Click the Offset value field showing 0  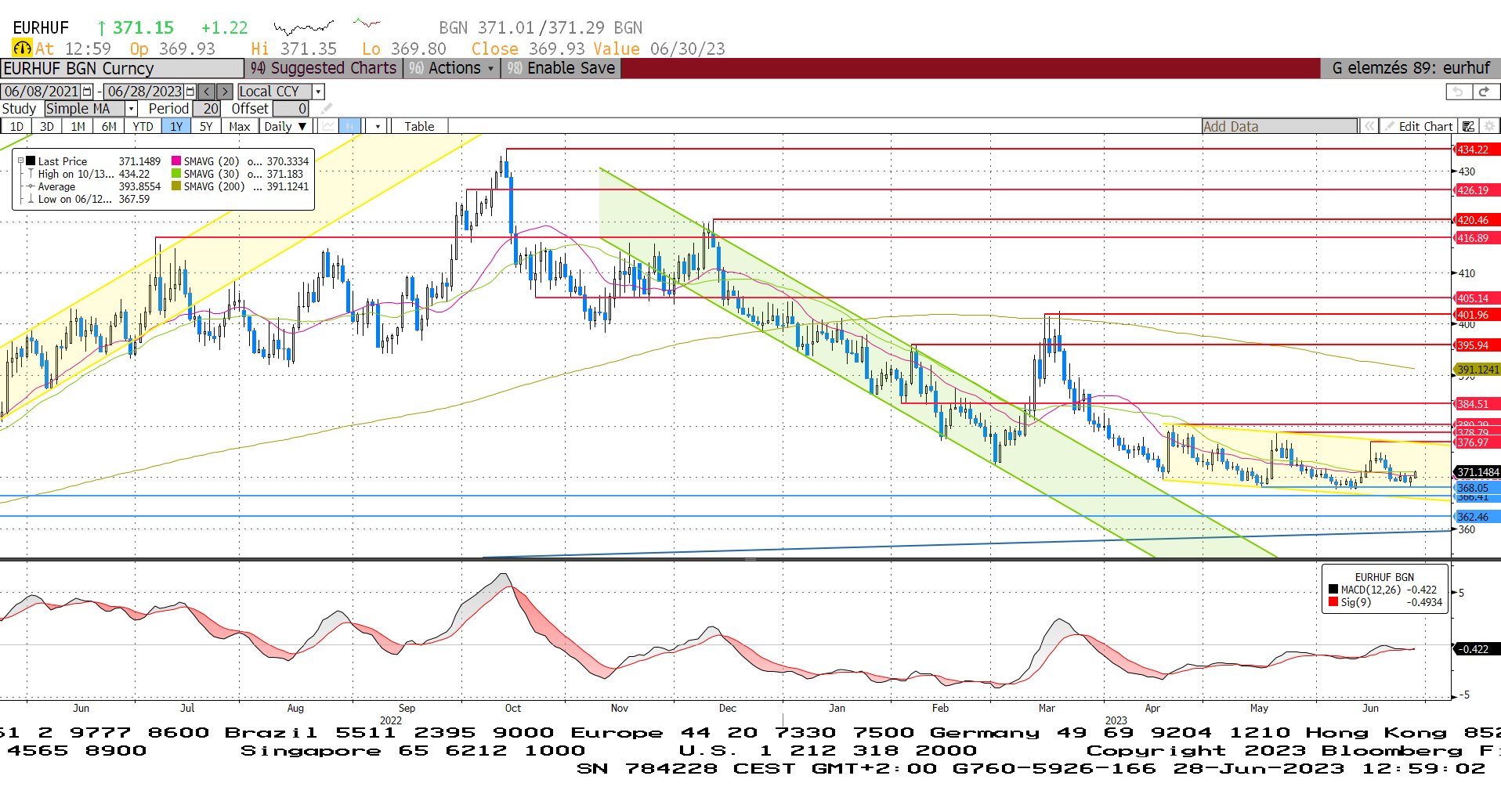(x=291, y=109)
